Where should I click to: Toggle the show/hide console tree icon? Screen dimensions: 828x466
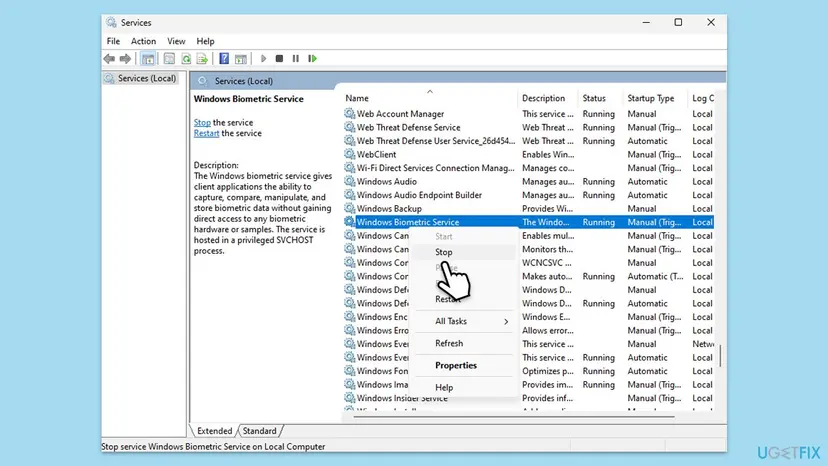(x=148, y=59)
